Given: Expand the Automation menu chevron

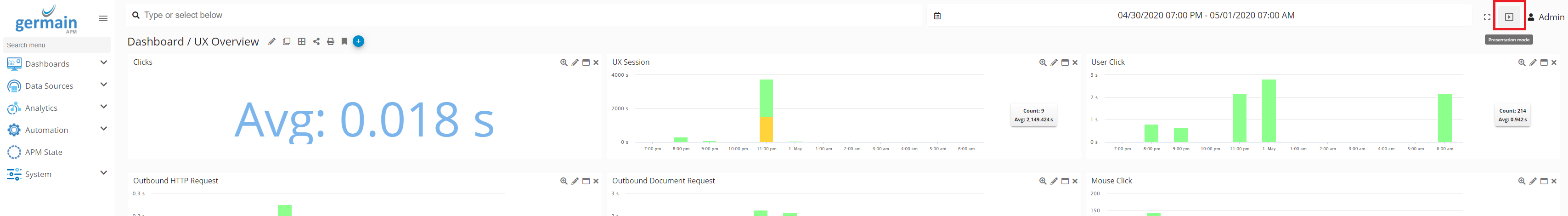Looking at the screenshot, I should coord(103,129).
